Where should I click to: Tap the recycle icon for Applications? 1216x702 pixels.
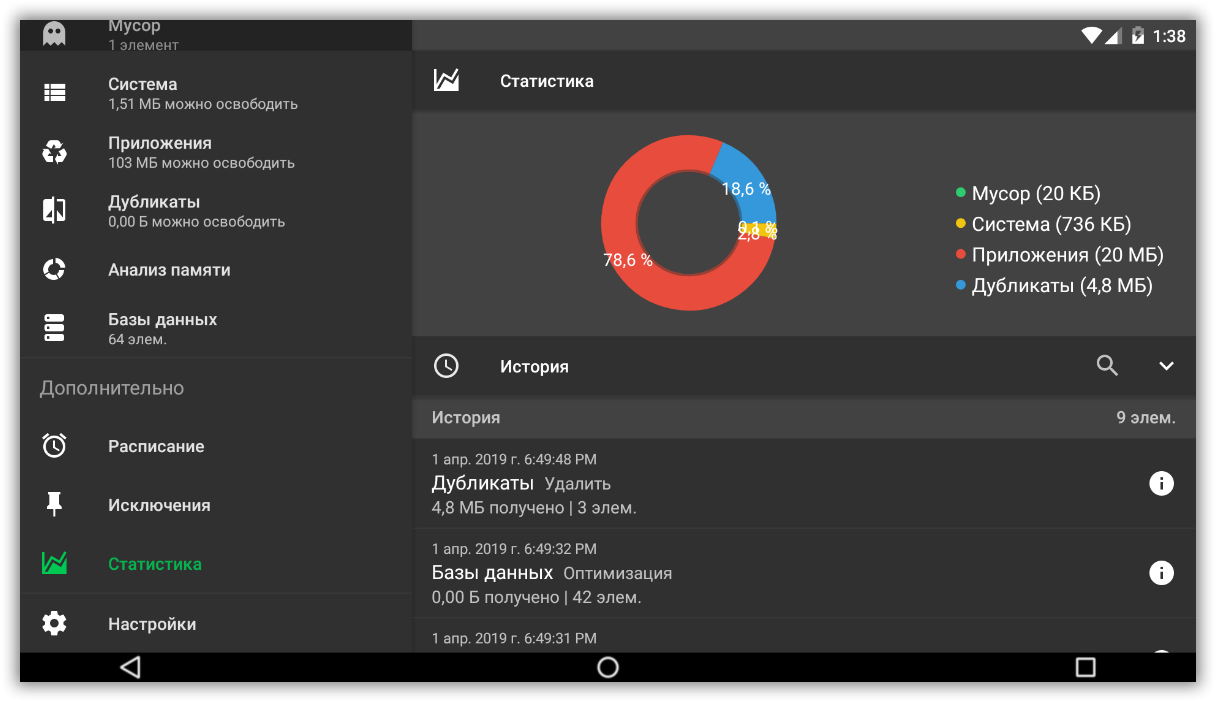(x=54, y=152)
